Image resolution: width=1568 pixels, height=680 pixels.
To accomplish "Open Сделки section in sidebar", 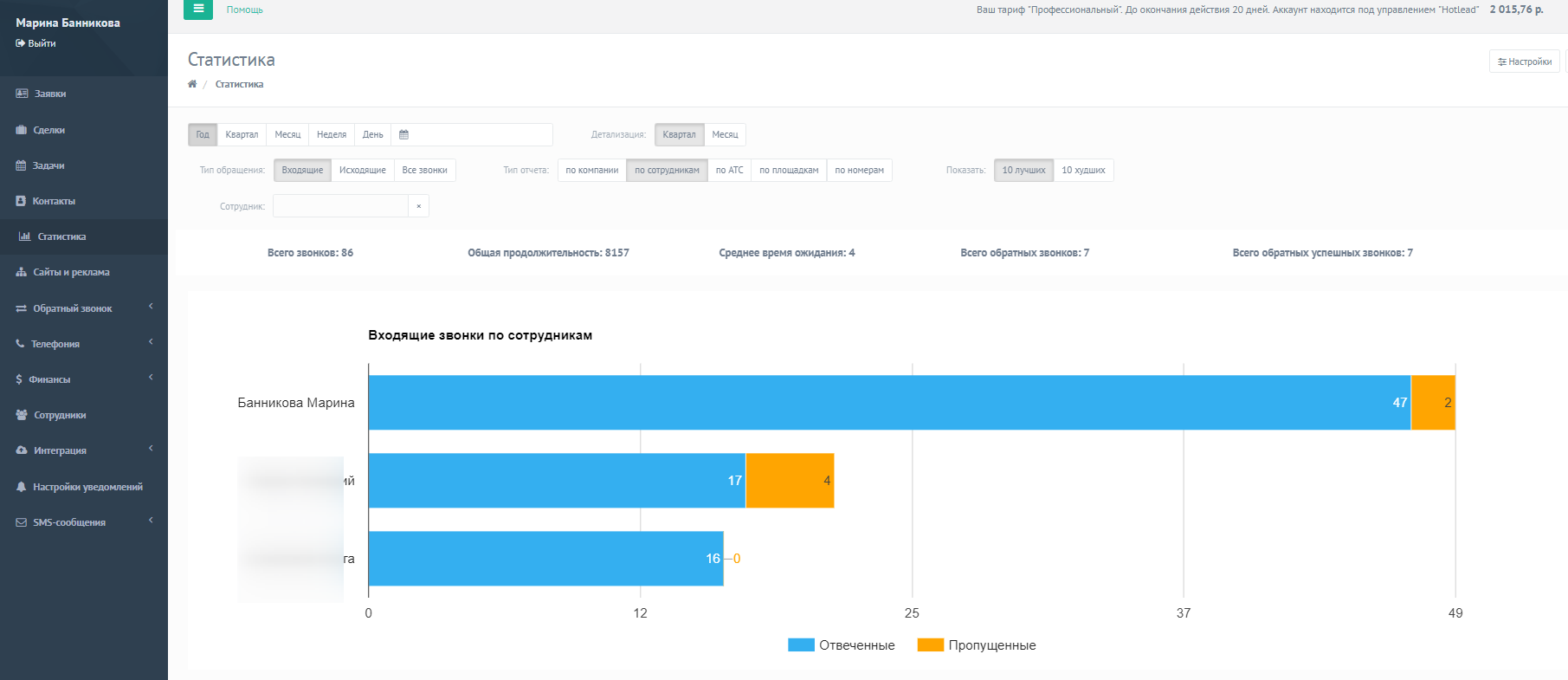I will (x=48, y=130).
